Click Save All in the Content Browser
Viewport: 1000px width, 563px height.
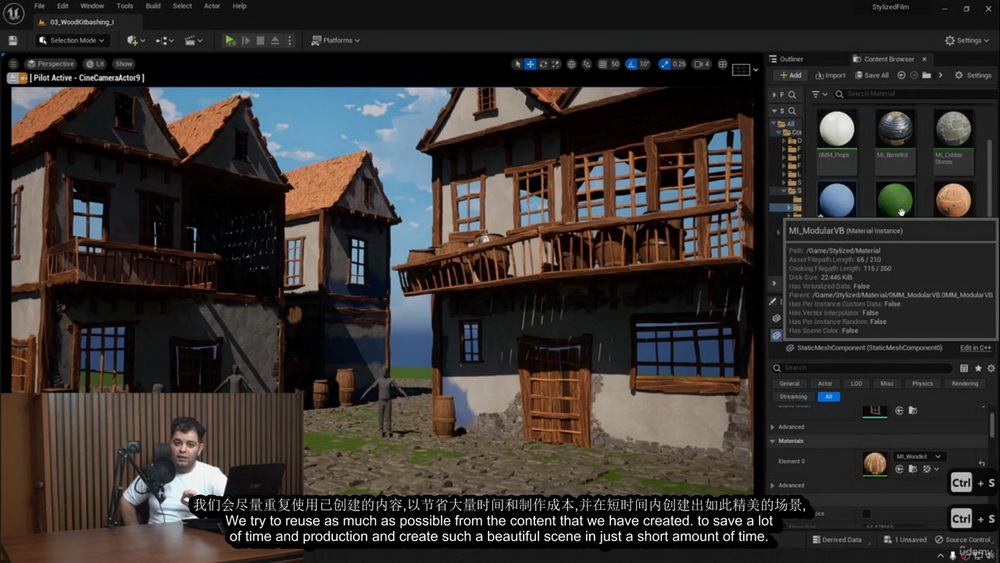coord(872,75)
